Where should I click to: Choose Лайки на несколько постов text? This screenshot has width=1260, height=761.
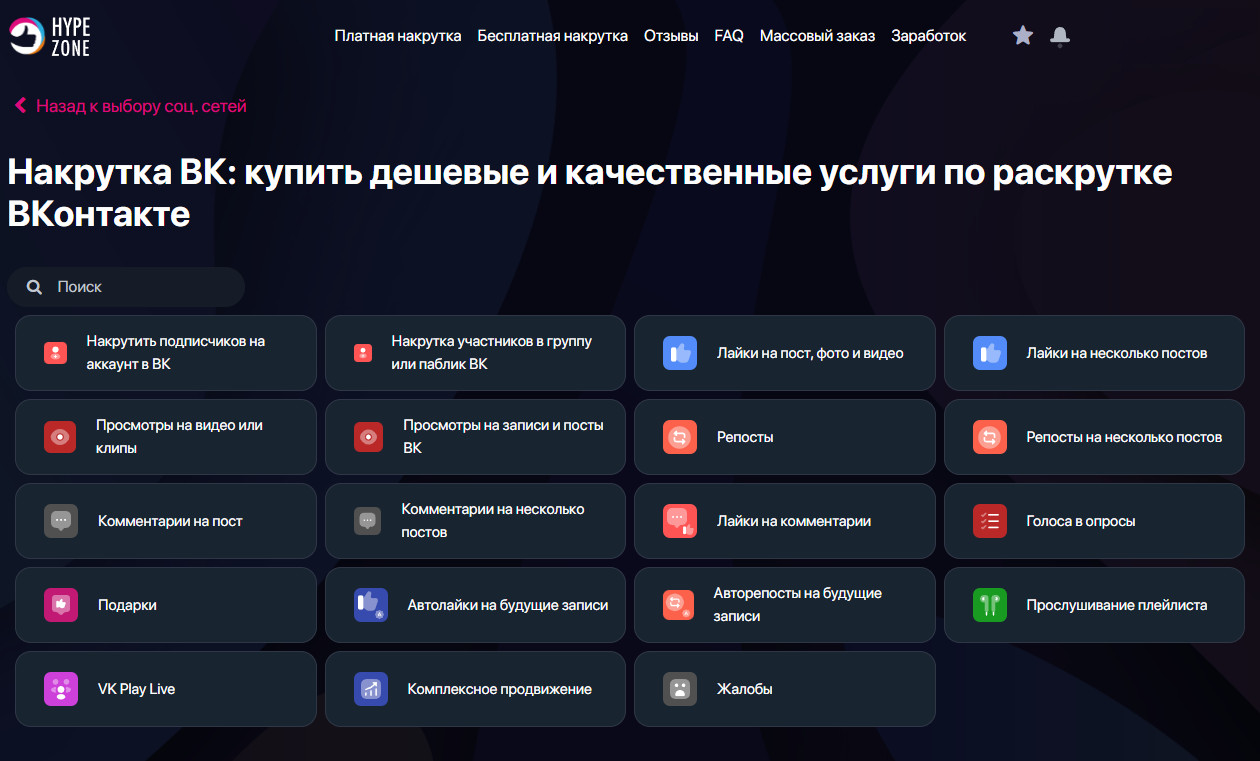click(x=1117, y=353)
